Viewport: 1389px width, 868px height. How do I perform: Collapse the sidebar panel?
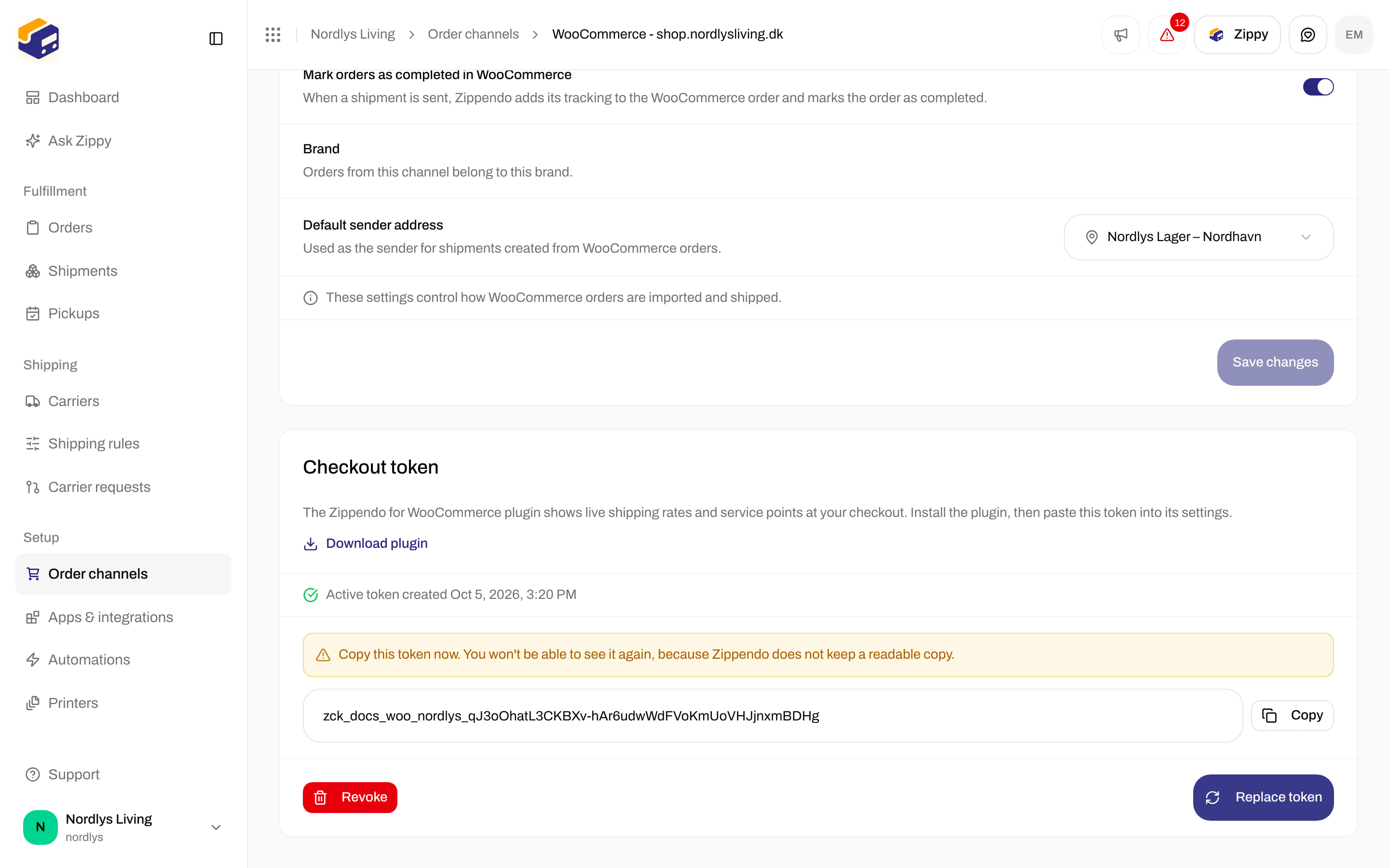pyautogui.click(x=216, y=39)
